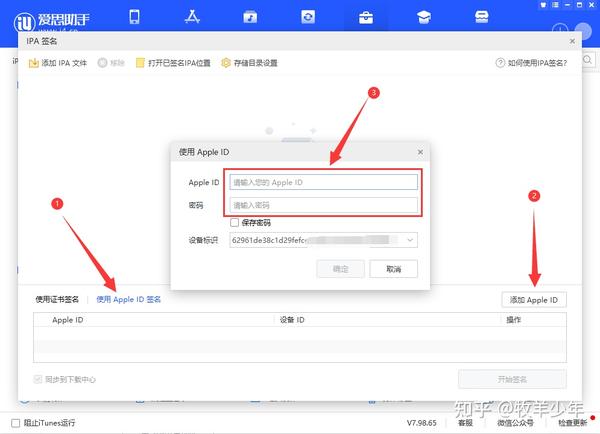Click the 密码 password input field
600x434 pixels.
point(323,205)
